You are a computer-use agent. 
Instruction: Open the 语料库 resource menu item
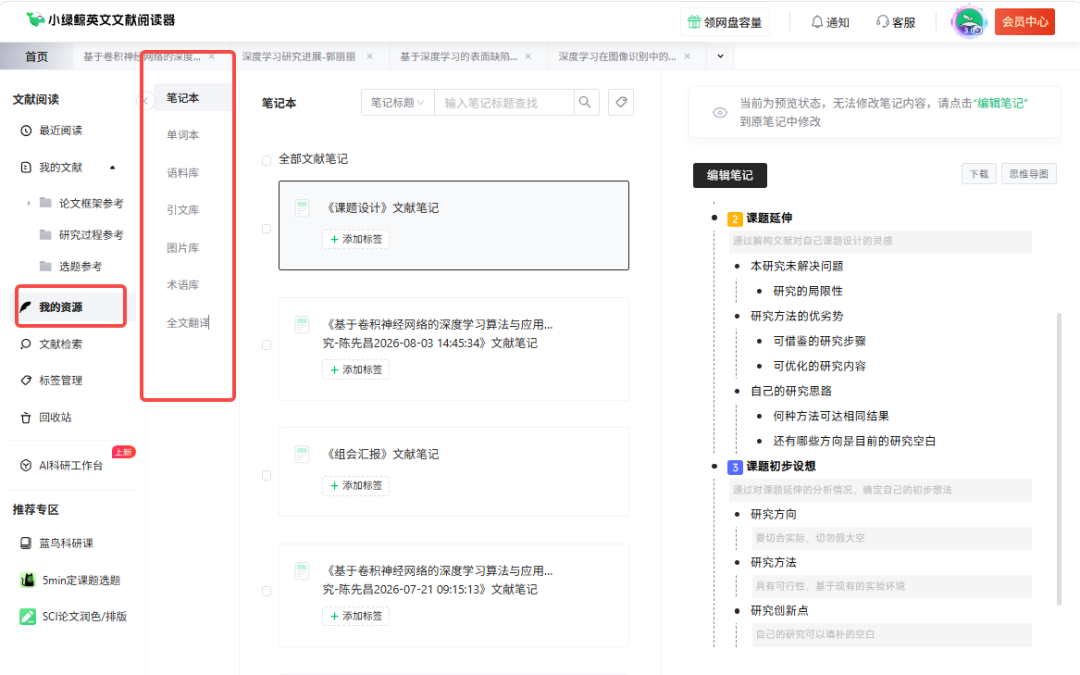(x=183, y=173)
